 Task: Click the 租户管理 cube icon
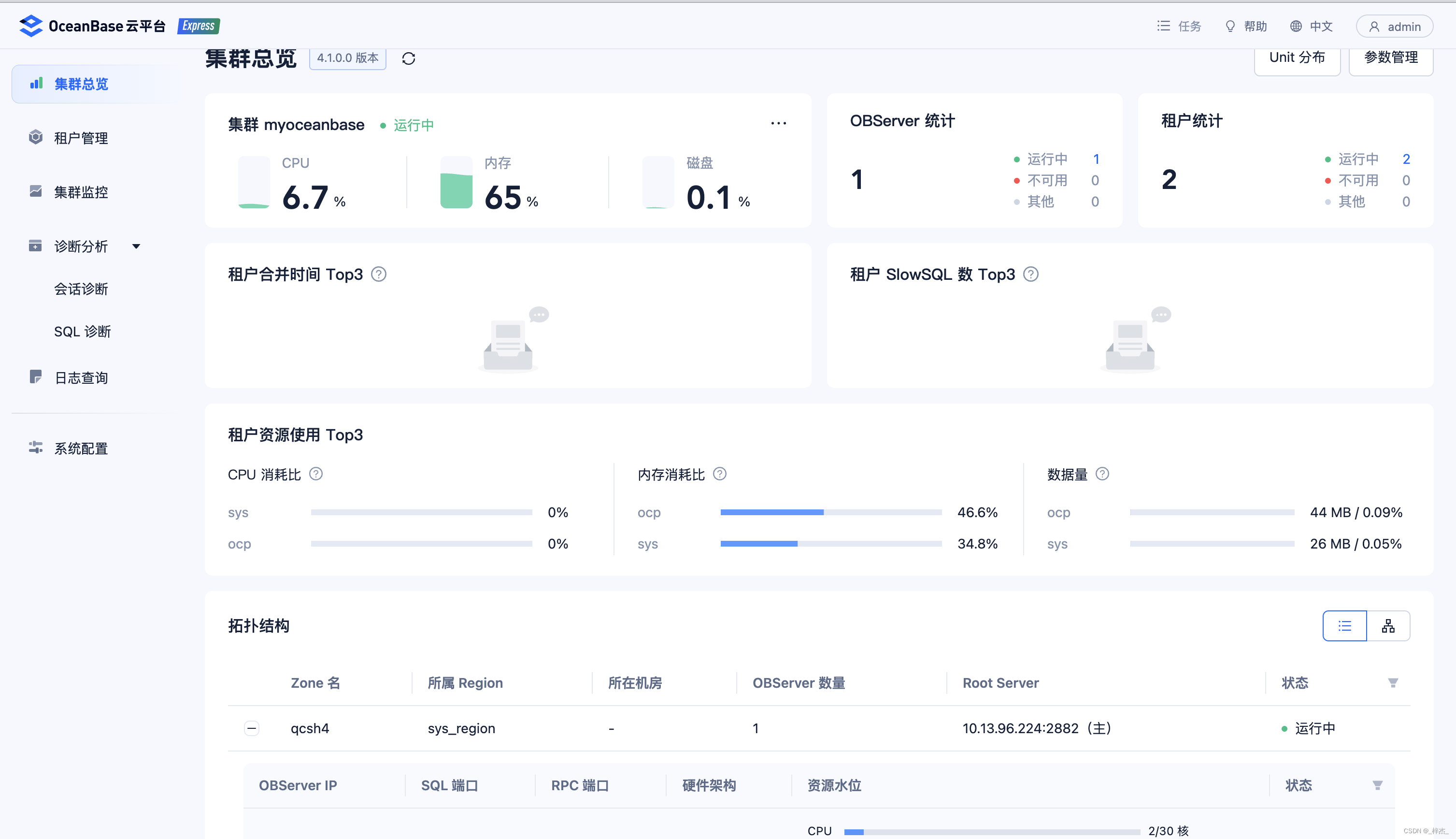pos(36,137)
